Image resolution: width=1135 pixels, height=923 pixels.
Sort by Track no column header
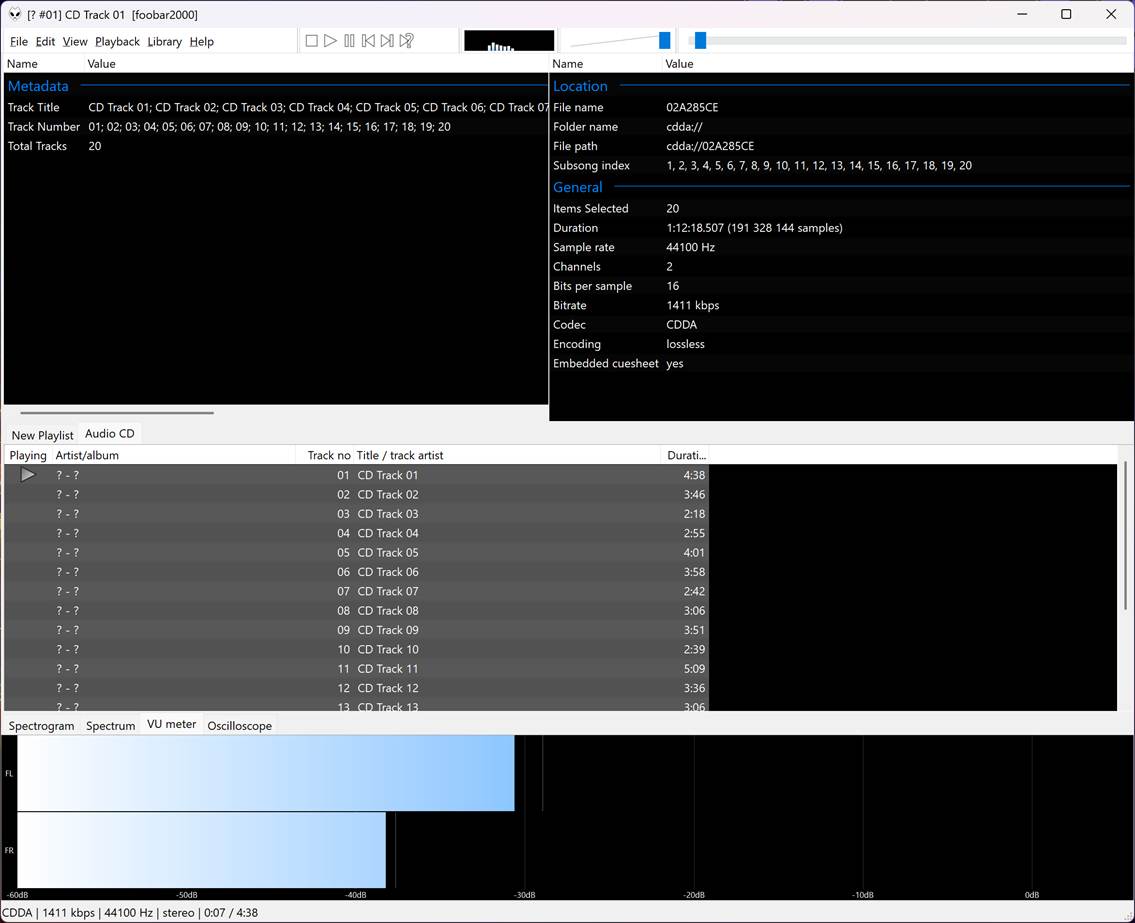(325, 455)
